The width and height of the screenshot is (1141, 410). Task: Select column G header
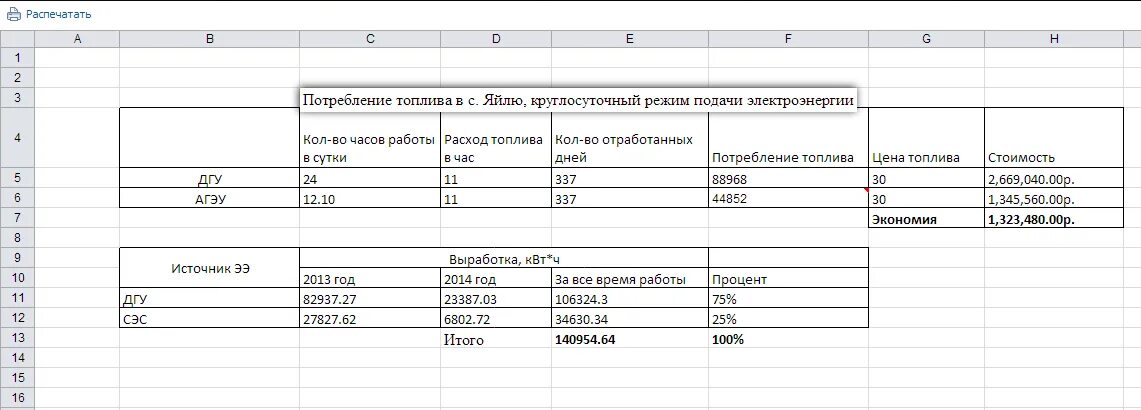click(x=926, y=39)
